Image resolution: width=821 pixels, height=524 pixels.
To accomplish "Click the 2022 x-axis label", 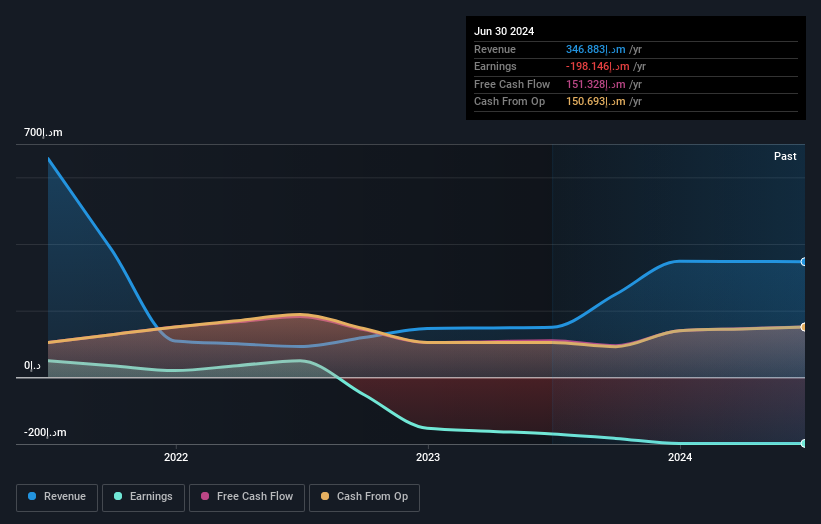I will tap(176, 457).
